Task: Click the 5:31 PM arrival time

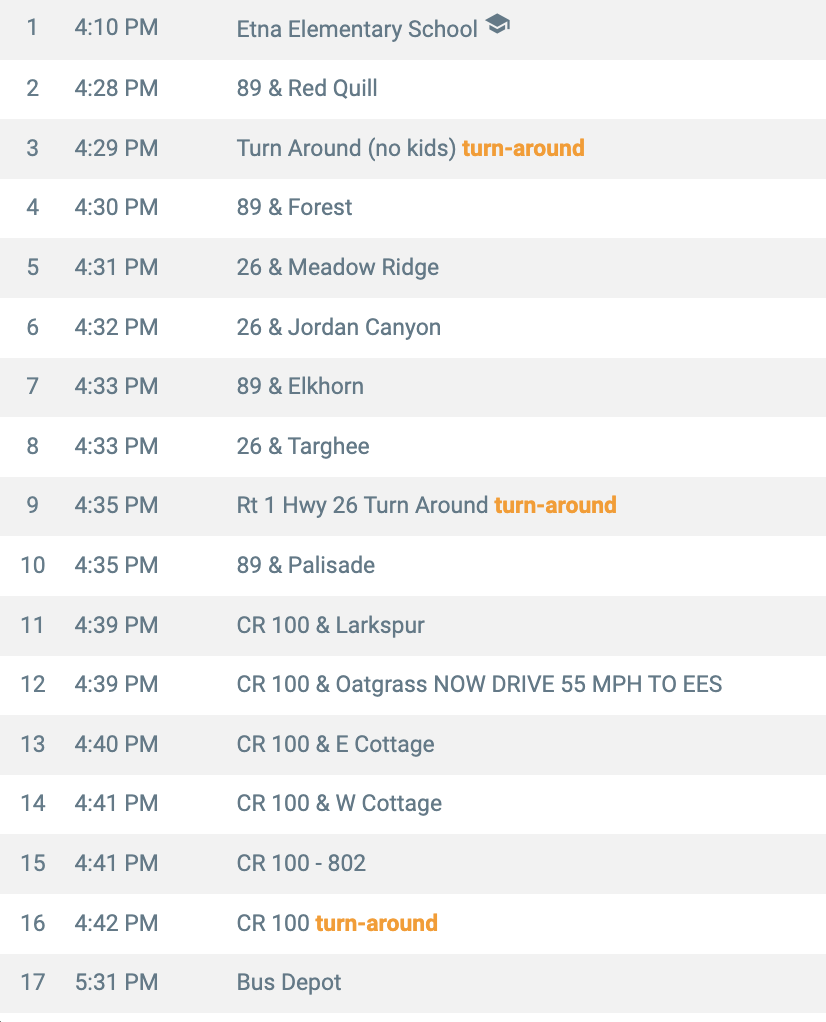Action: [x=116, y=982]
